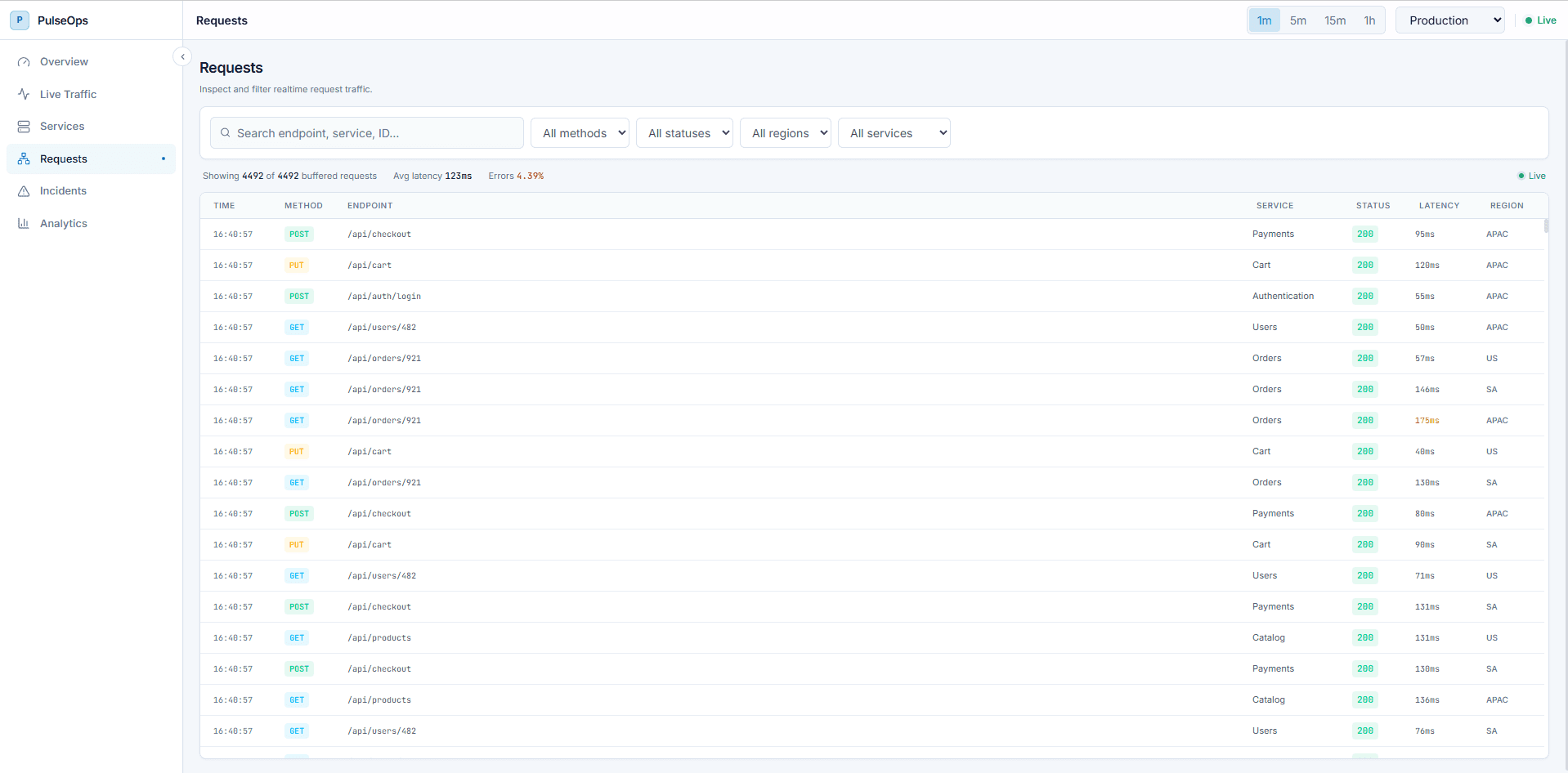The width and height of the screenshot is (1568, 773).
Task: Select the 1m time range
Action: [x=1264, y=20]
